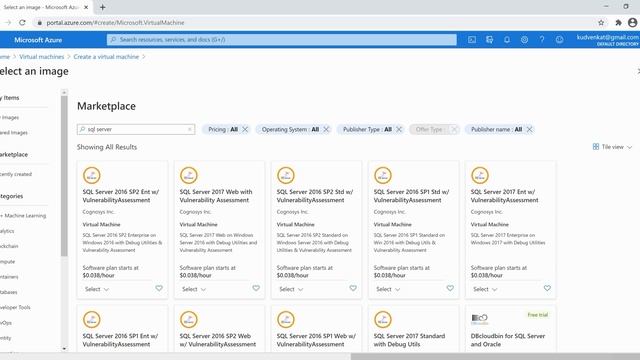This screenshot has height=360, width=640.
Task: Open SQL Server 2017 Ent w/ VulnerabilityAssessment title
Action: (x=504, y=196)
